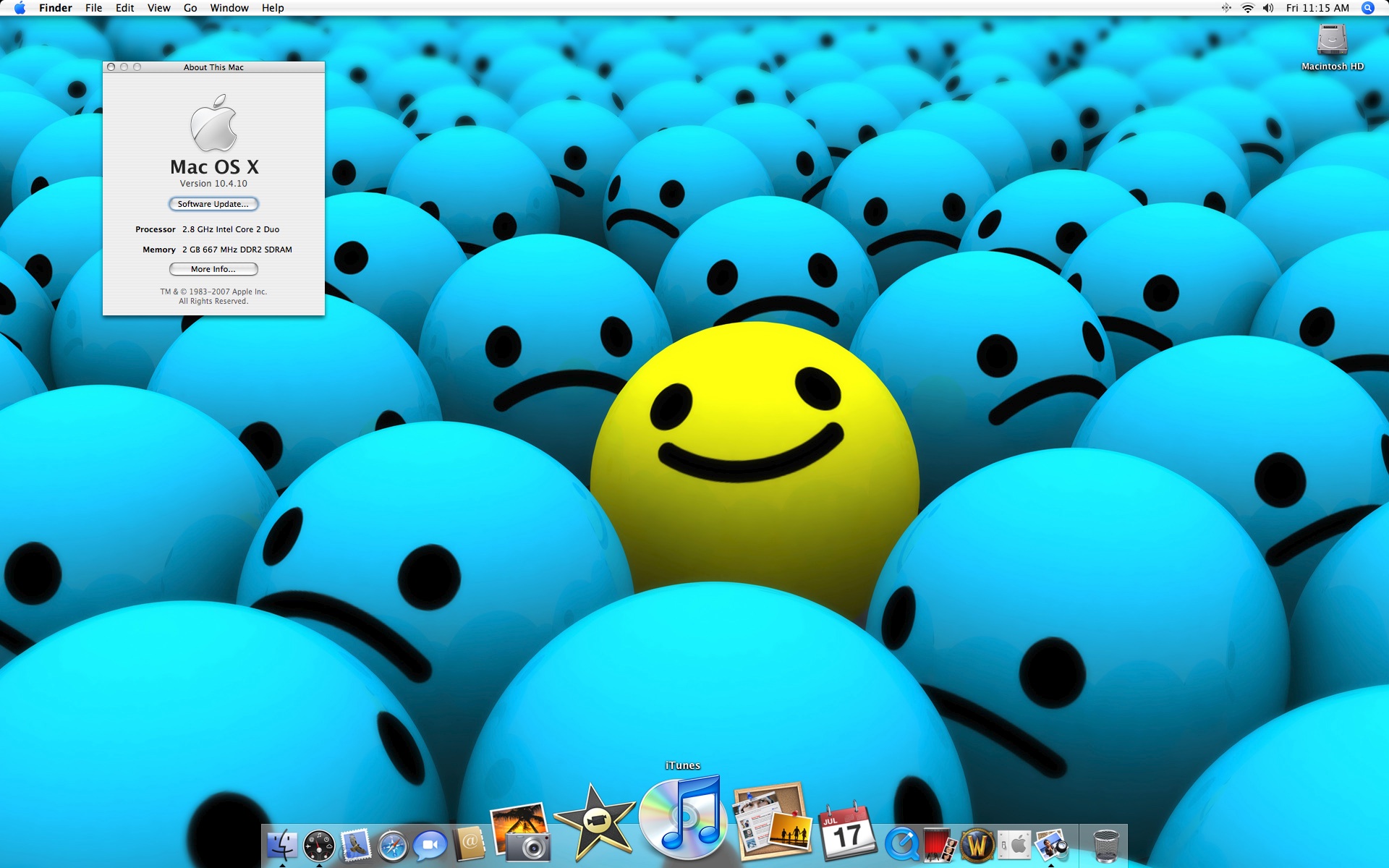The height and width of the screenshot is (868, 1389).
Task: Close the About This Mac window
Action: coord(111,67)
